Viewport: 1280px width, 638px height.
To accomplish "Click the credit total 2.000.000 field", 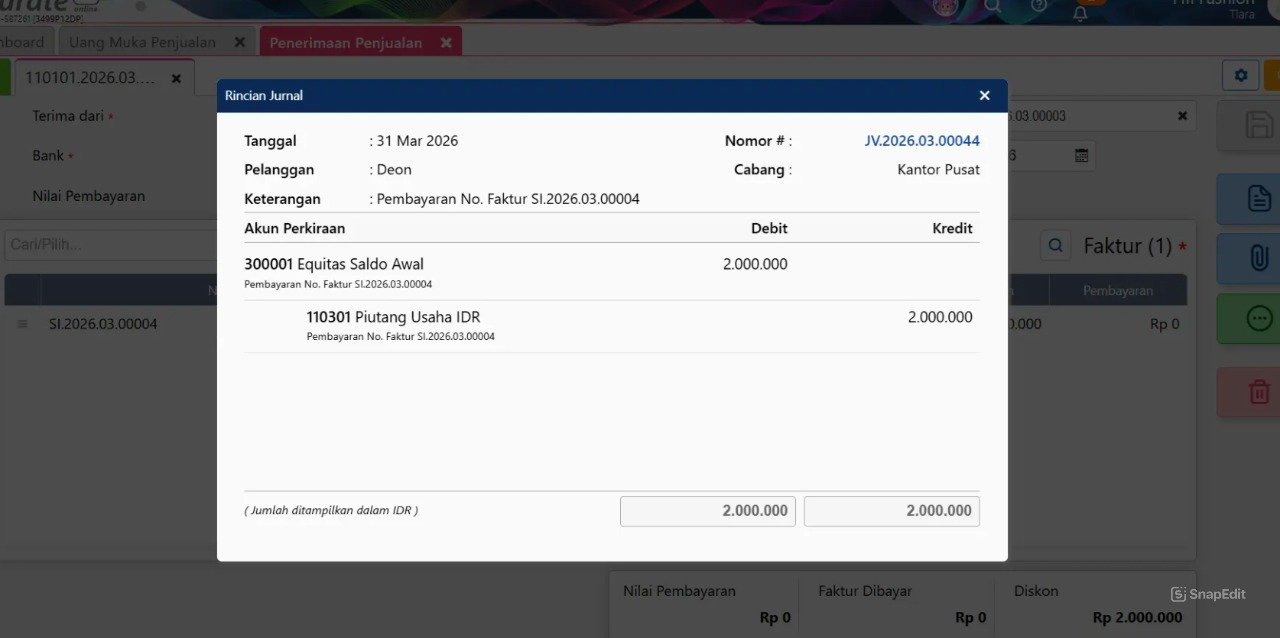I will point(892,511).
